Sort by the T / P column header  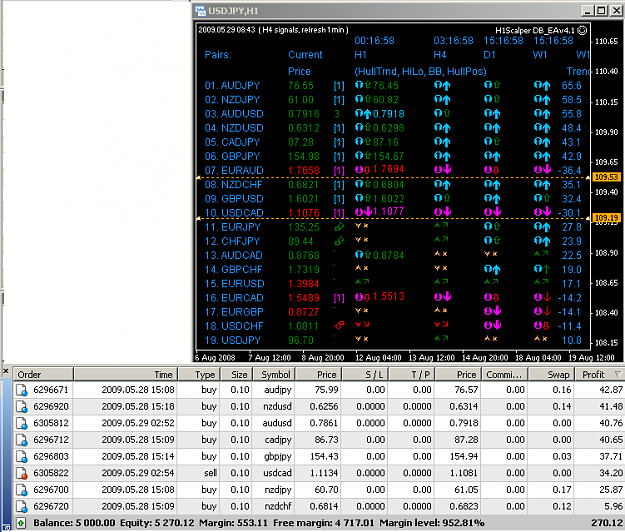click(x=412, y=375)
